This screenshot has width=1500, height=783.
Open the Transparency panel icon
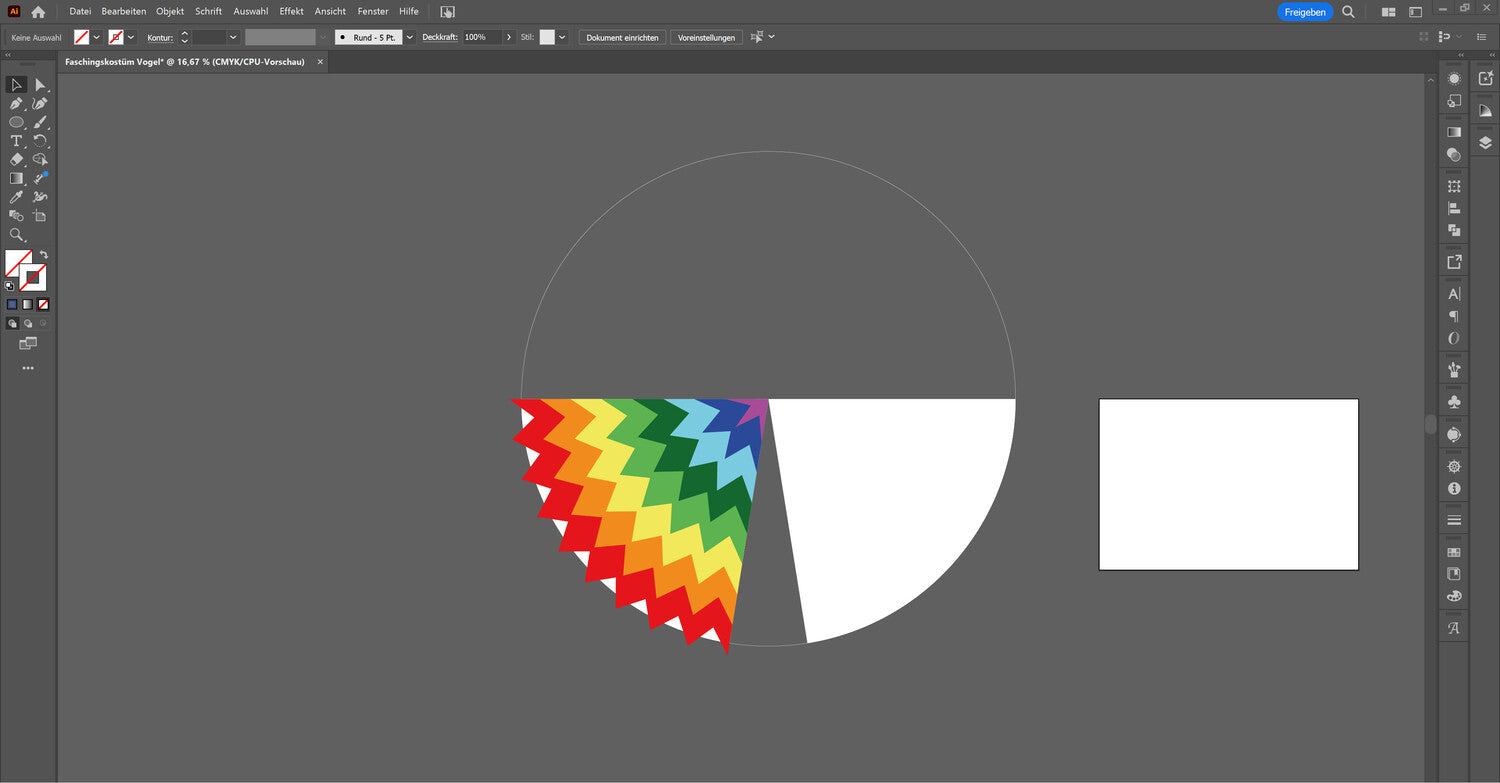click(1454, 155)
